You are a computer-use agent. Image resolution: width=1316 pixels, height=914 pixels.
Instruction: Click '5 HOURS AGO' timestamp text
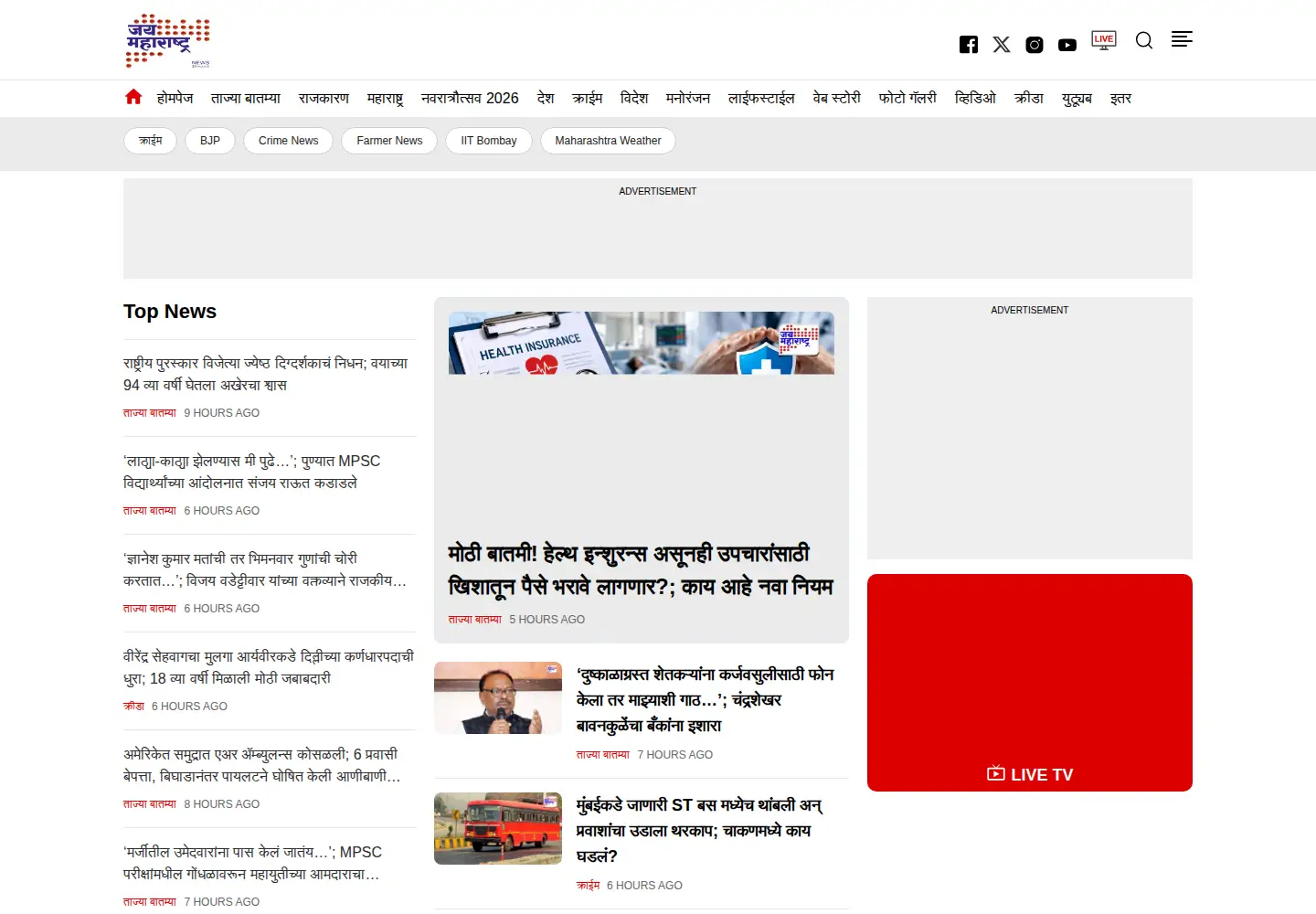547,620
